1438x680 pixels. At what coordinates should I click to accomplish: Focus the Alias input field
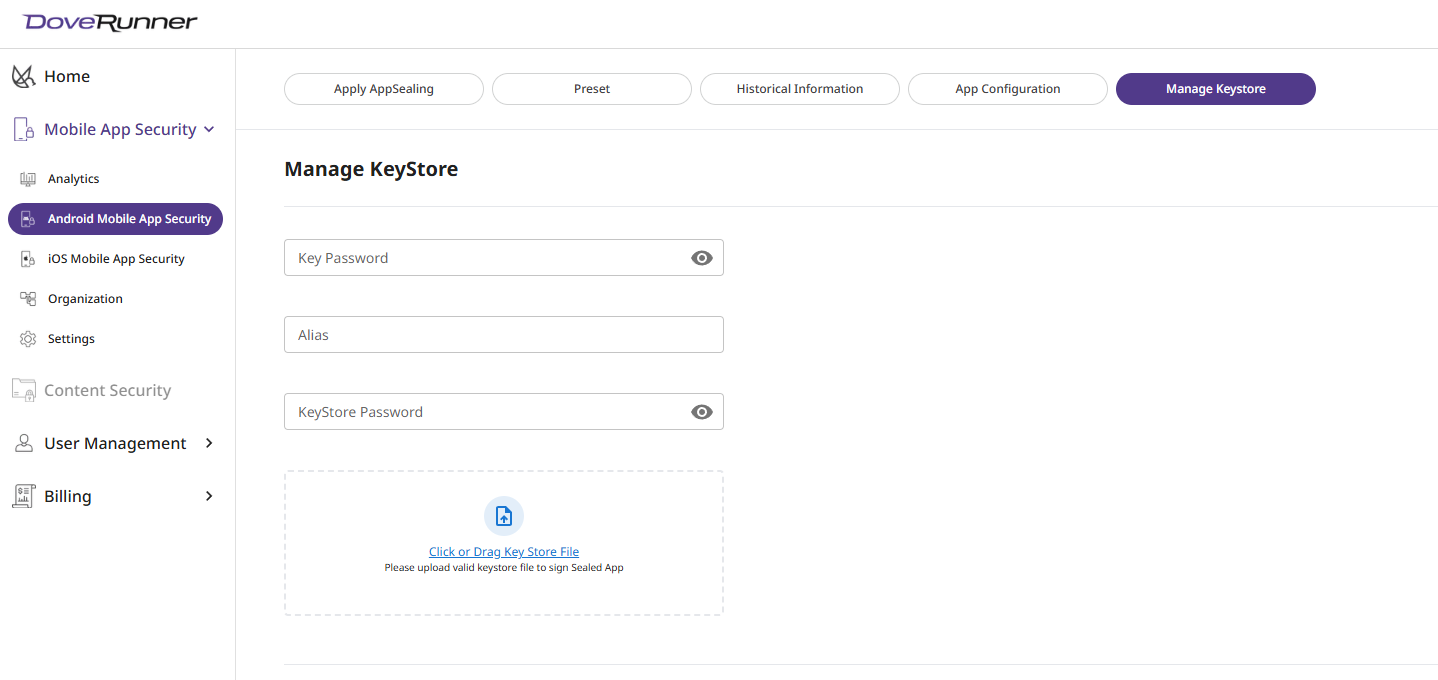504,335
